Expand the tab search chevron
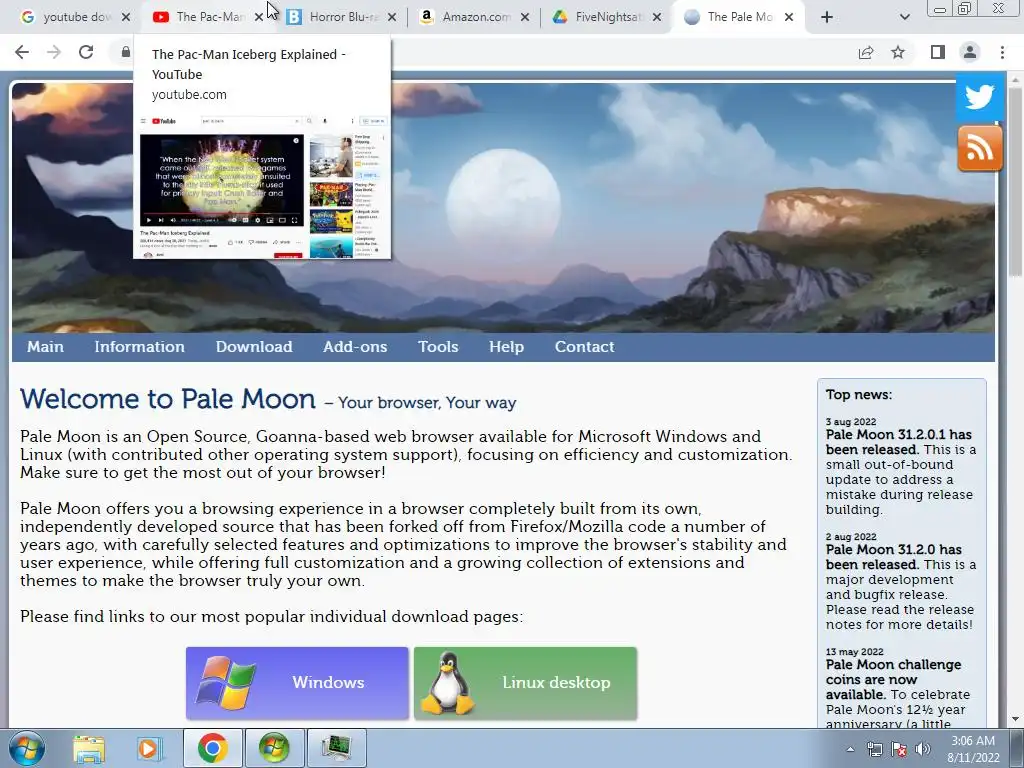This screenshot has height=768, width=1024. tap(904, 17)
